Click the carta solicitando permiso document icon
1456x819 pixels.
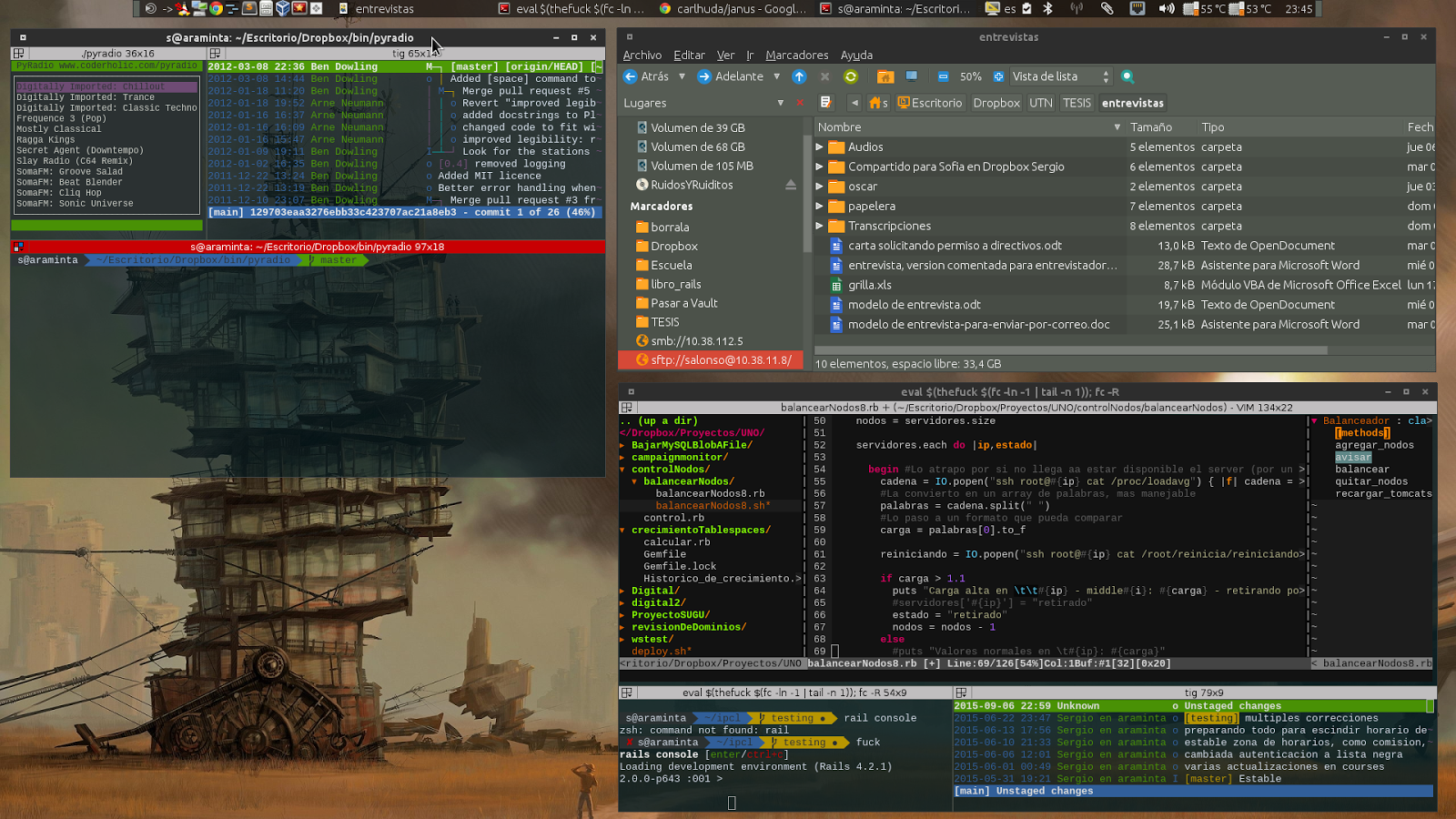coord(836,246)
